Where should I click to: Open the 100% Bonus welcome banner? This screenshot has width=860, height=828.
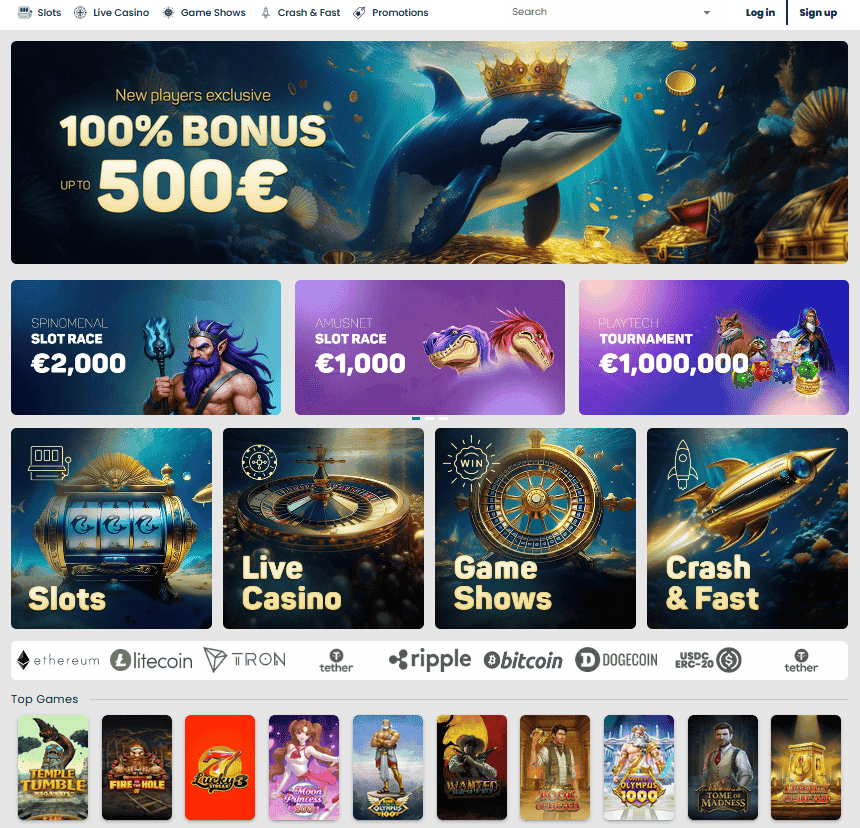click(429, 152)
